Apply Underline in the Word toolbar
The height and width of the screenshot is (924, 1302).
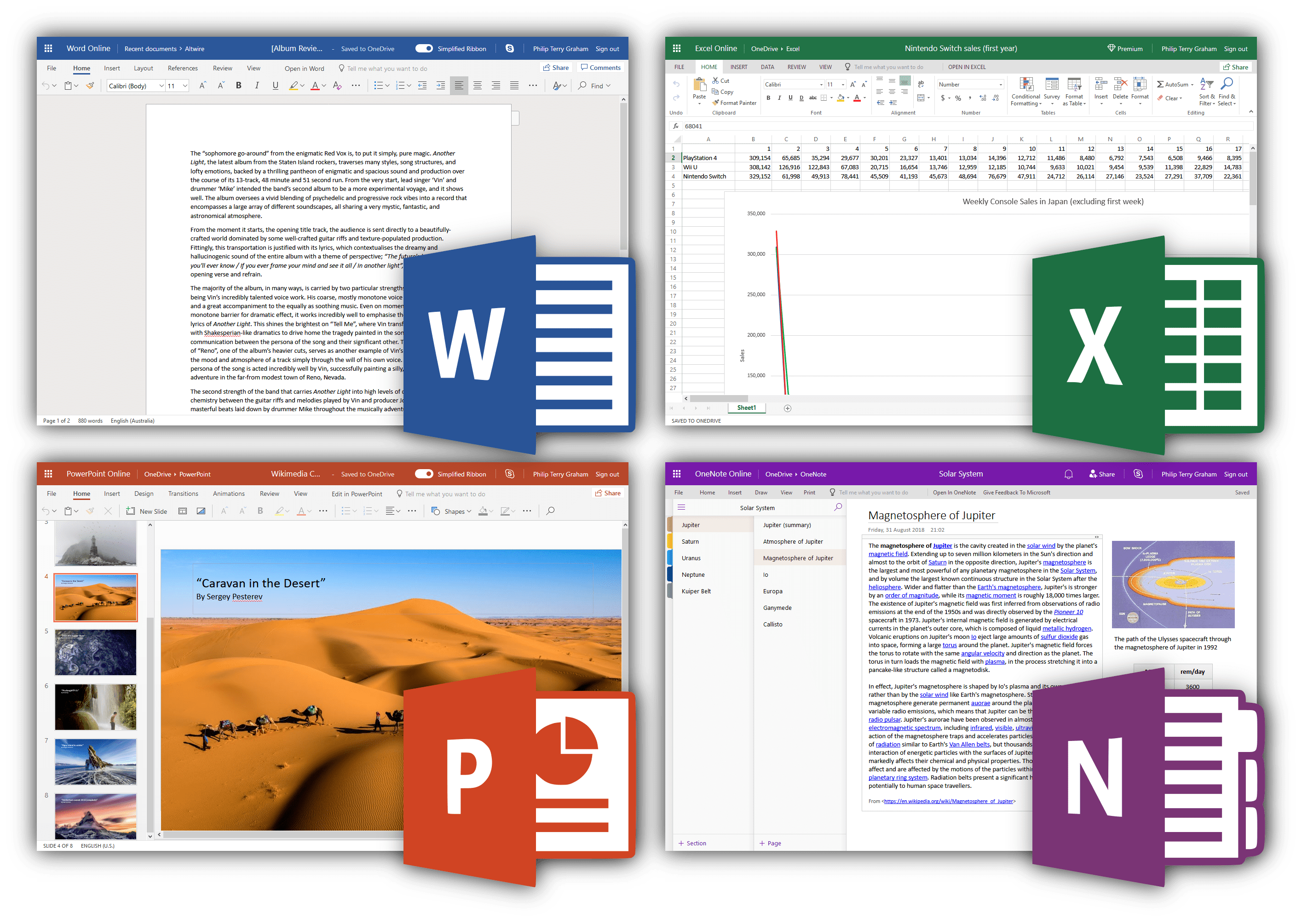[276, 86]
